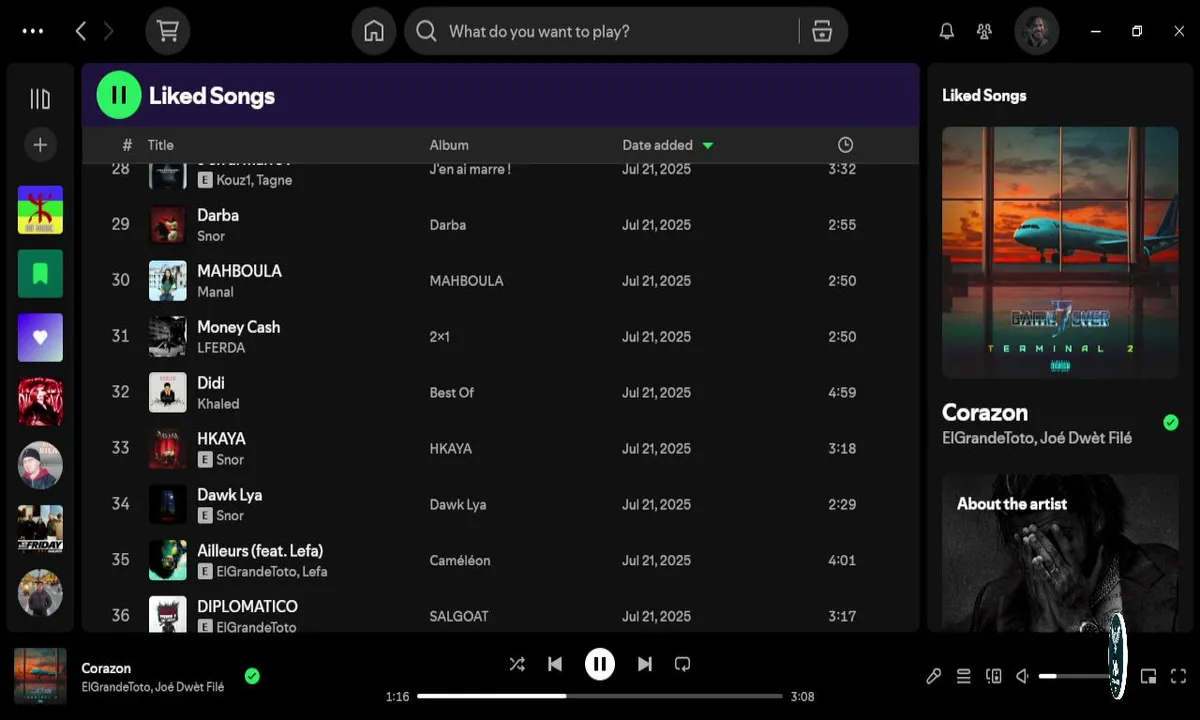
Task: Open the green bookmark playlist in sidebar
Action: (40, 274)
